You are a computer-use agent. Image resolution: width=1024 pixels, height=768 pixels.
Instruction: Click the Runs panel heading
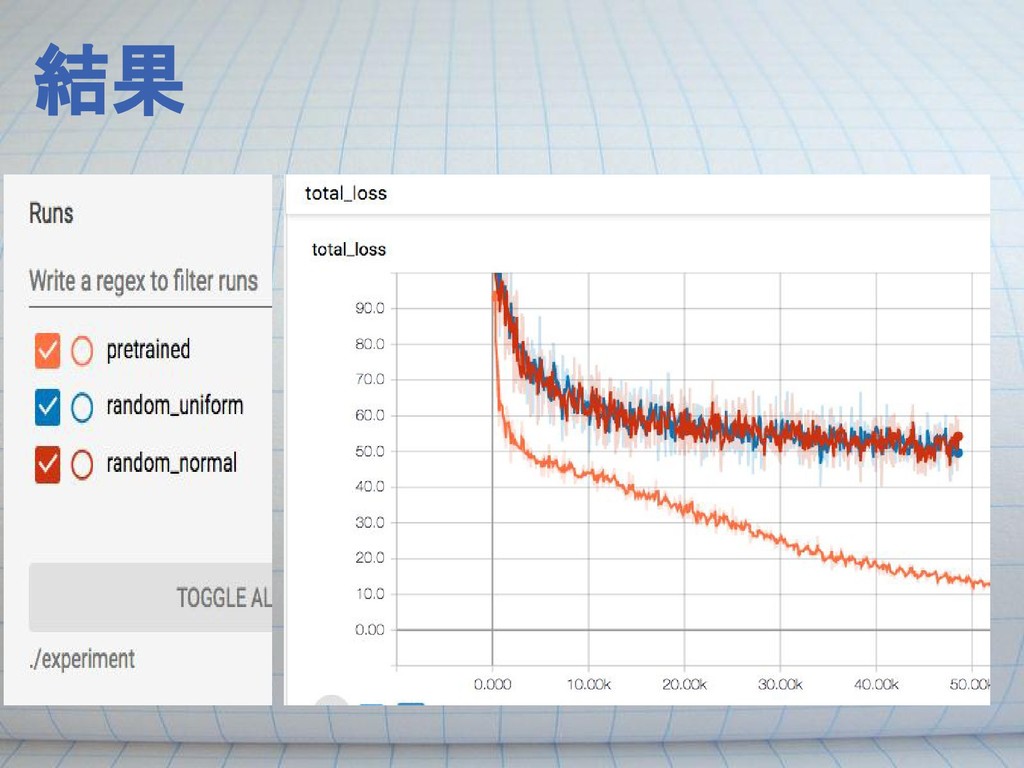[51, 214]
